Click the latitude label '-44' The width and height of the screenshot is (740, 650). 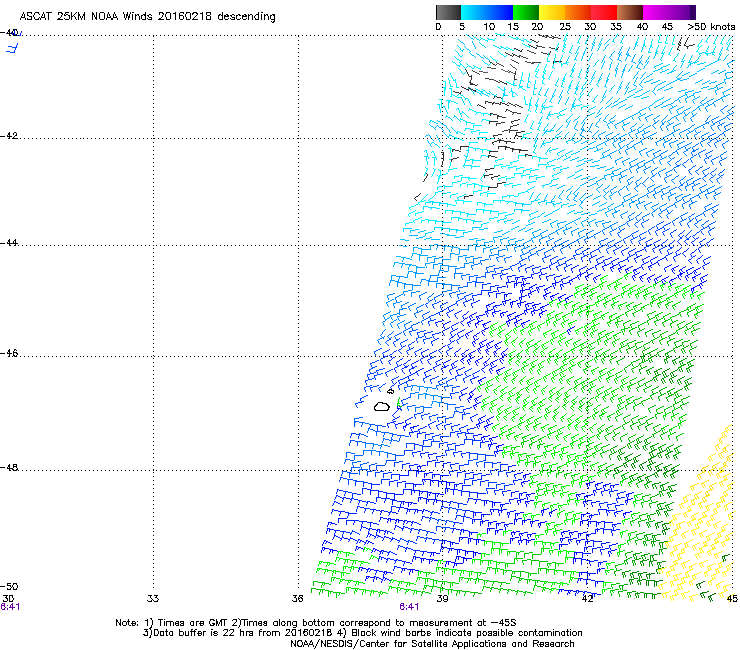tap(9, 243)
